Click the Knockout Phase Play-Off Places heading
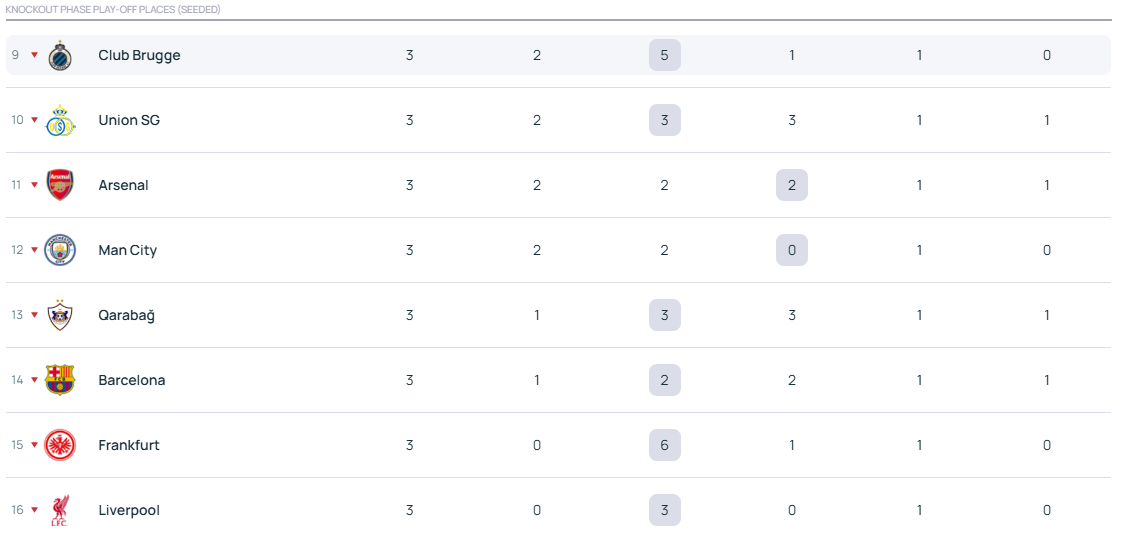Screen dimensions: 1135x543 (x=113, y=9)
